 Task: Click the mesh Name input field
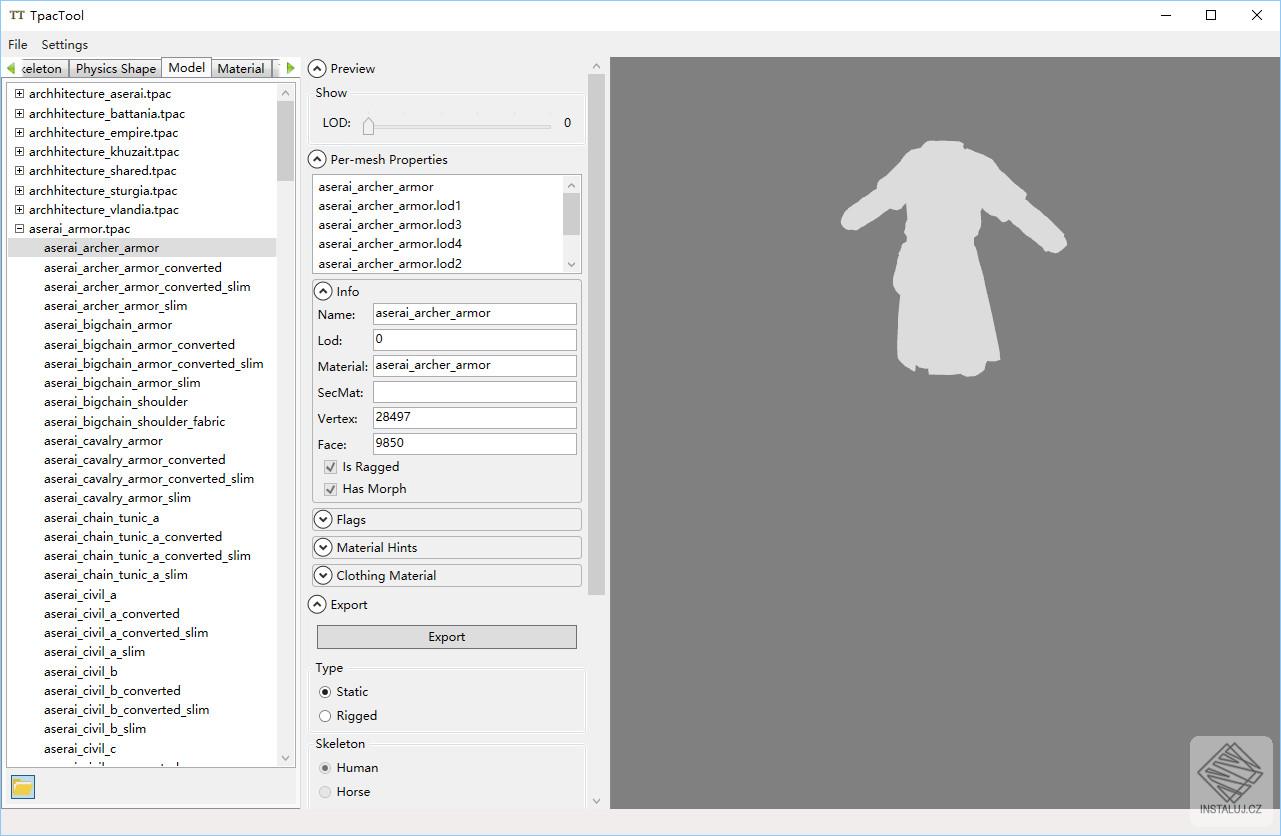pyautogui.click(x=474, y=313)
